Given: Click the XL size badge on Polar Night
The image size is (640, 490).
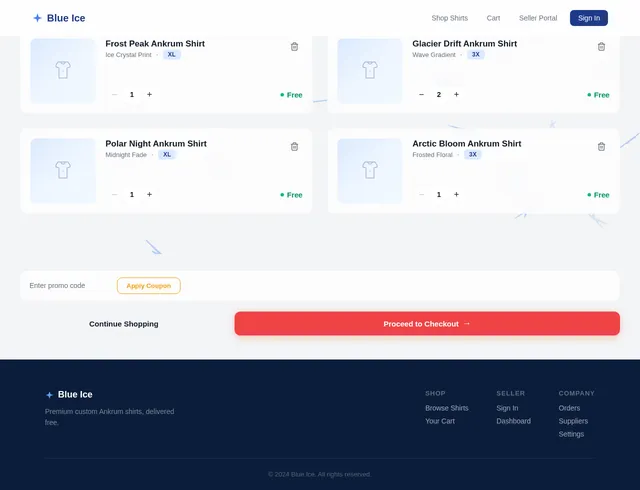Looking at the screenshot, I should 167,155.
